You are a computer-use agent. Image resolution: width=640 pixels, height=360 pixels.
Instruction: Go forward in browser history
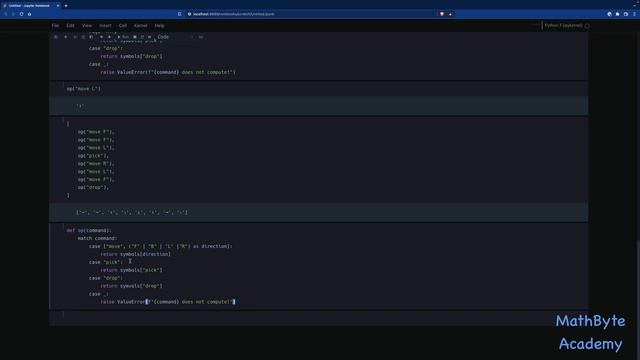point(13,14)
